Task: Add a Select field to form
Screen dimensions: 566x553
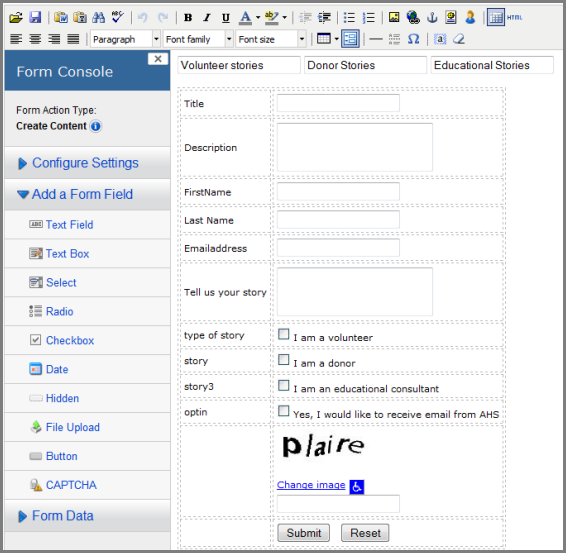Action: (x=87, y=283)
